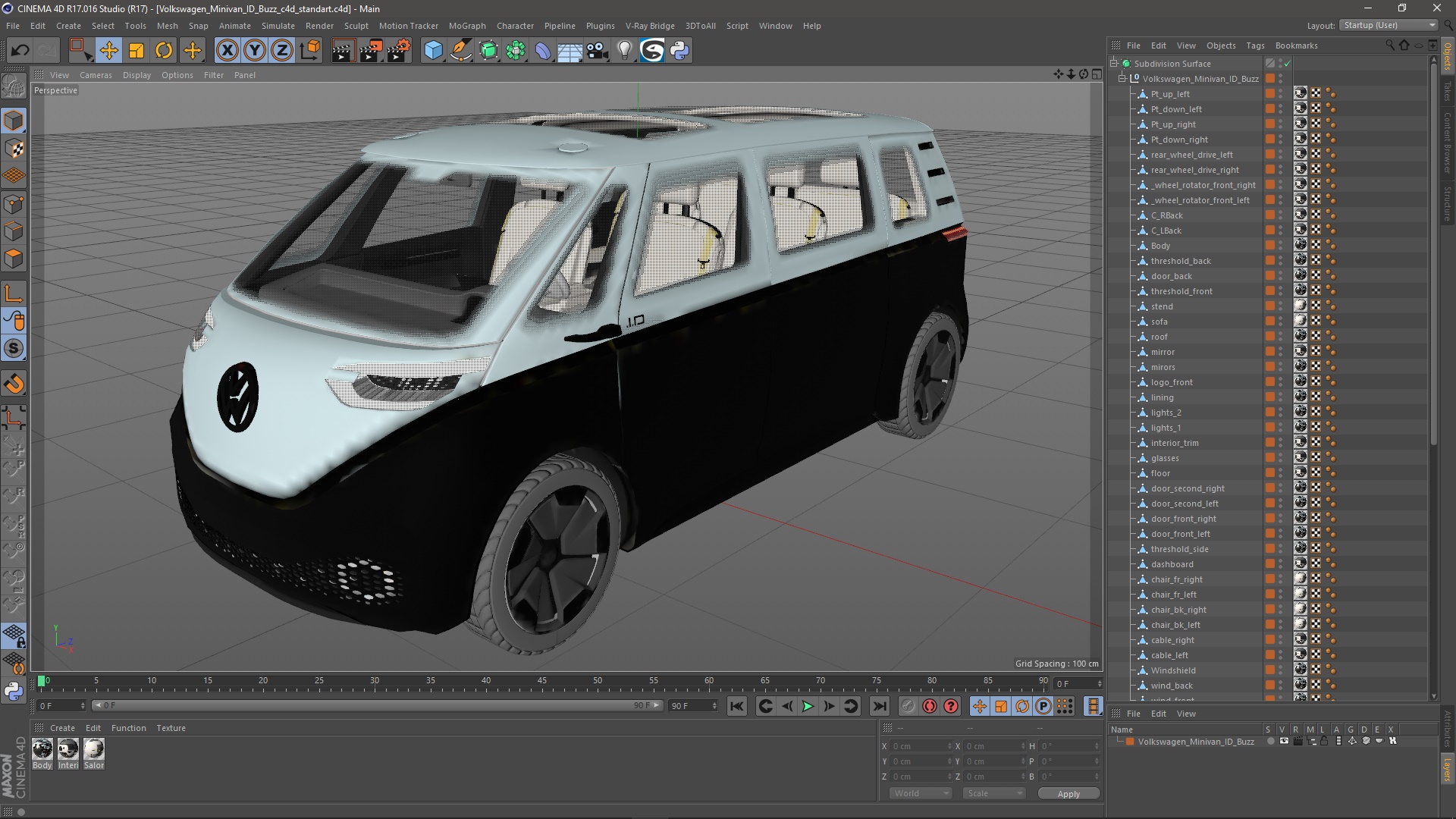Select the Scale tool
This screenshot has width=1456, height=819.
136,51
